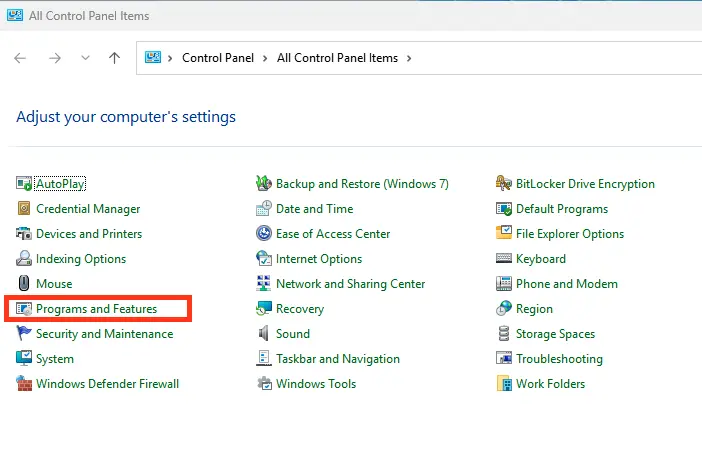Screen dimensions: 702x472
Task: Click the Network and Sharing Center icon
Action: point(264,284)
